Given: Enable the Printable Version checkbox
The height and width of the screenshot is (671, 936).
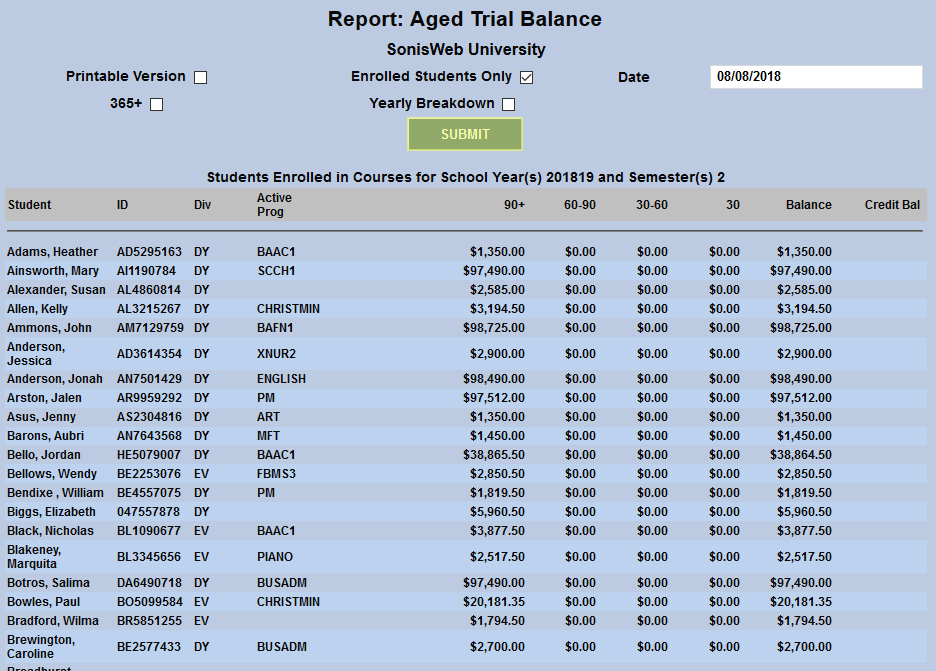Looking at the screenshot, I should tap(199, 76).
